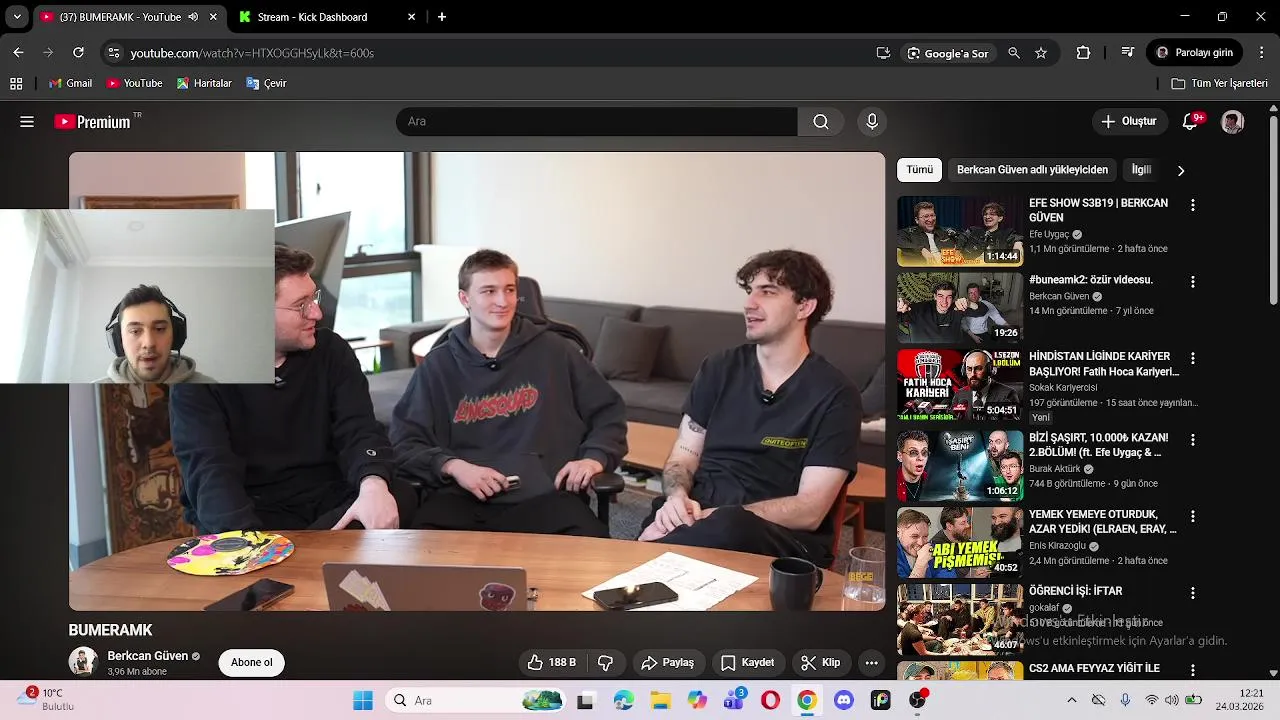Open Microsoft Teams from taskbar
Viewport: 1280px width, 720px height.
[733, 700]
